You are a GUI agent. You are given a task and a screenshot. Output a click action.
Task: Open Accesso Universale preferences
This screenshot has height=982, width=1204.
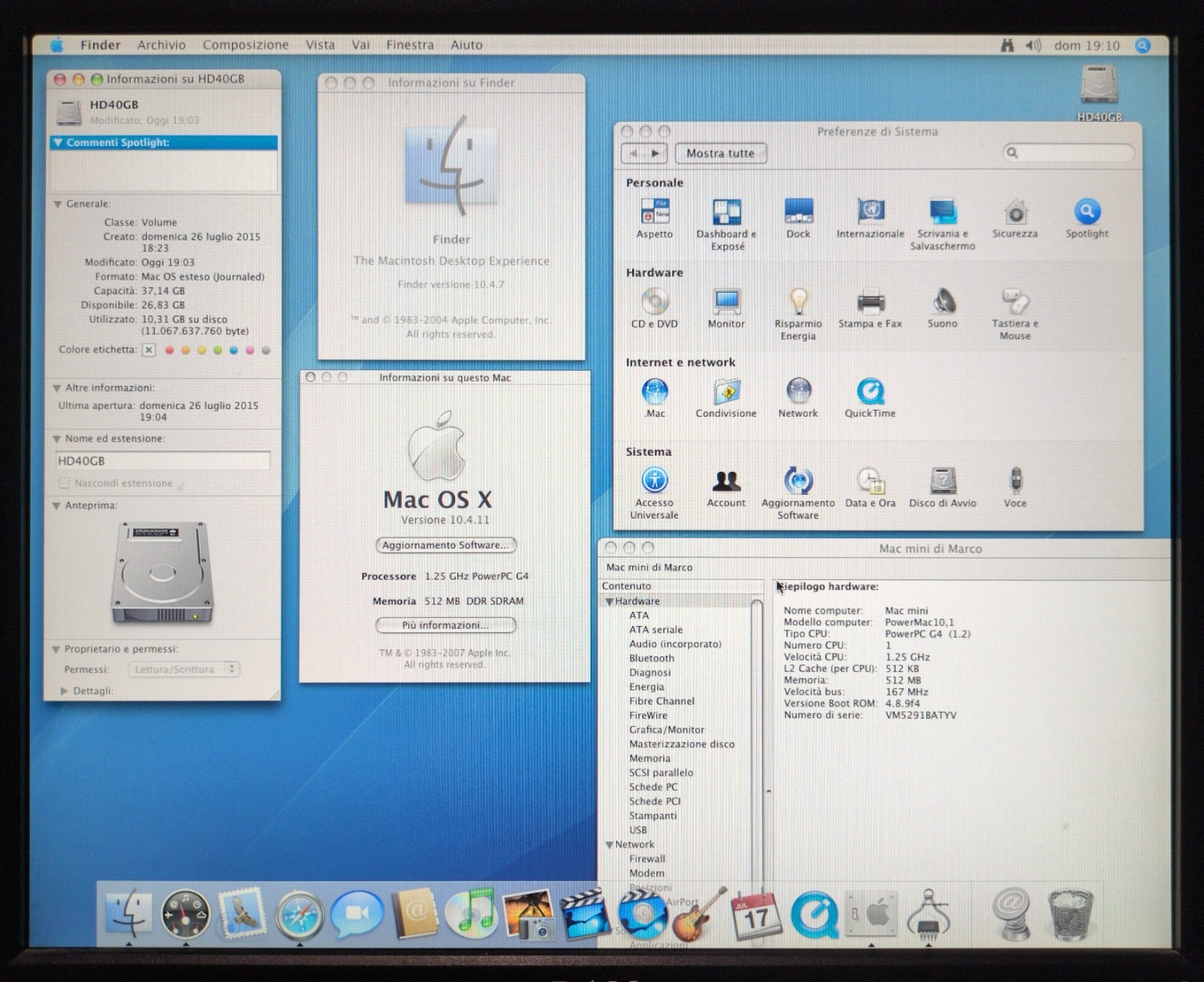coord(655,493)
